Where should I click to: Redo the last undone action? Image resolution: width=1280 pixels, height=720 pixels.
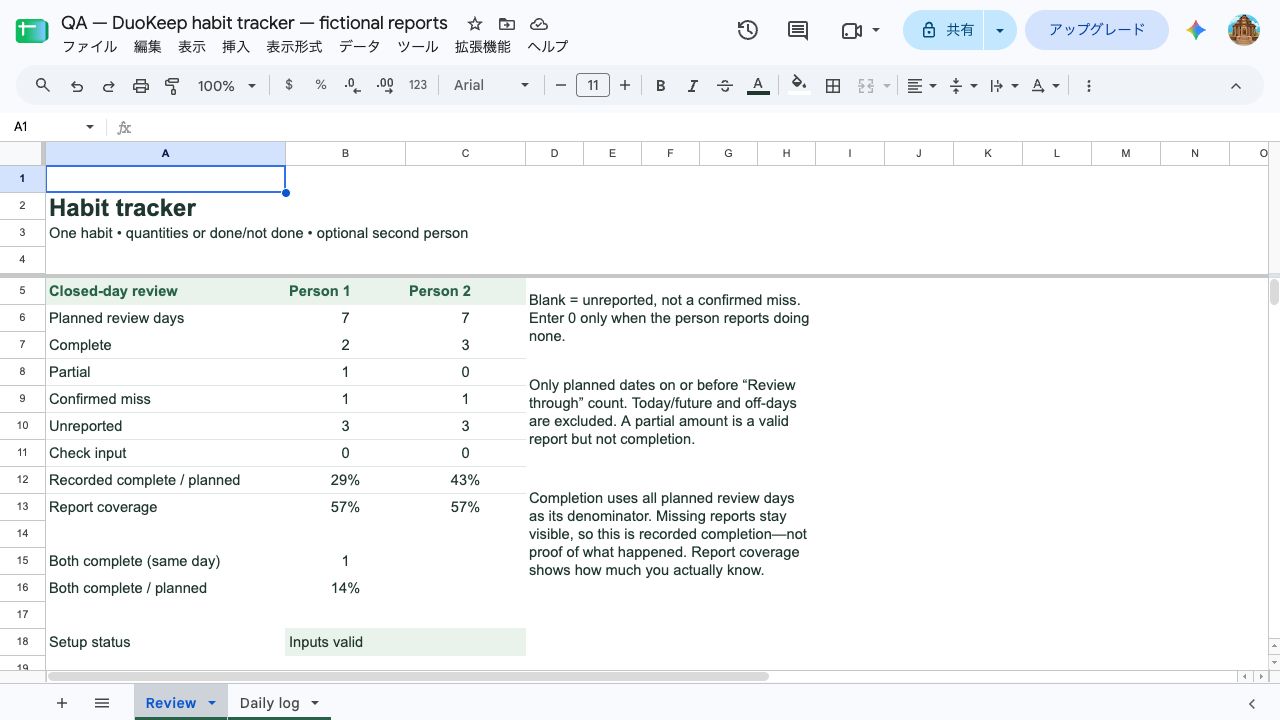pyautogui.click(x=108, y=86)
